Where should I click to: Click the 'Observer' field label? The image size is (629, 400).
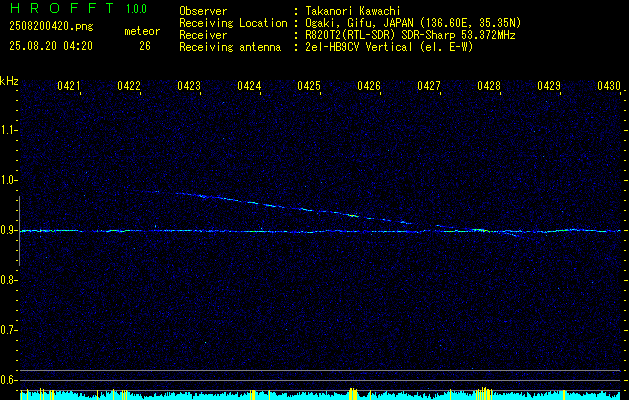click(203, 11)
